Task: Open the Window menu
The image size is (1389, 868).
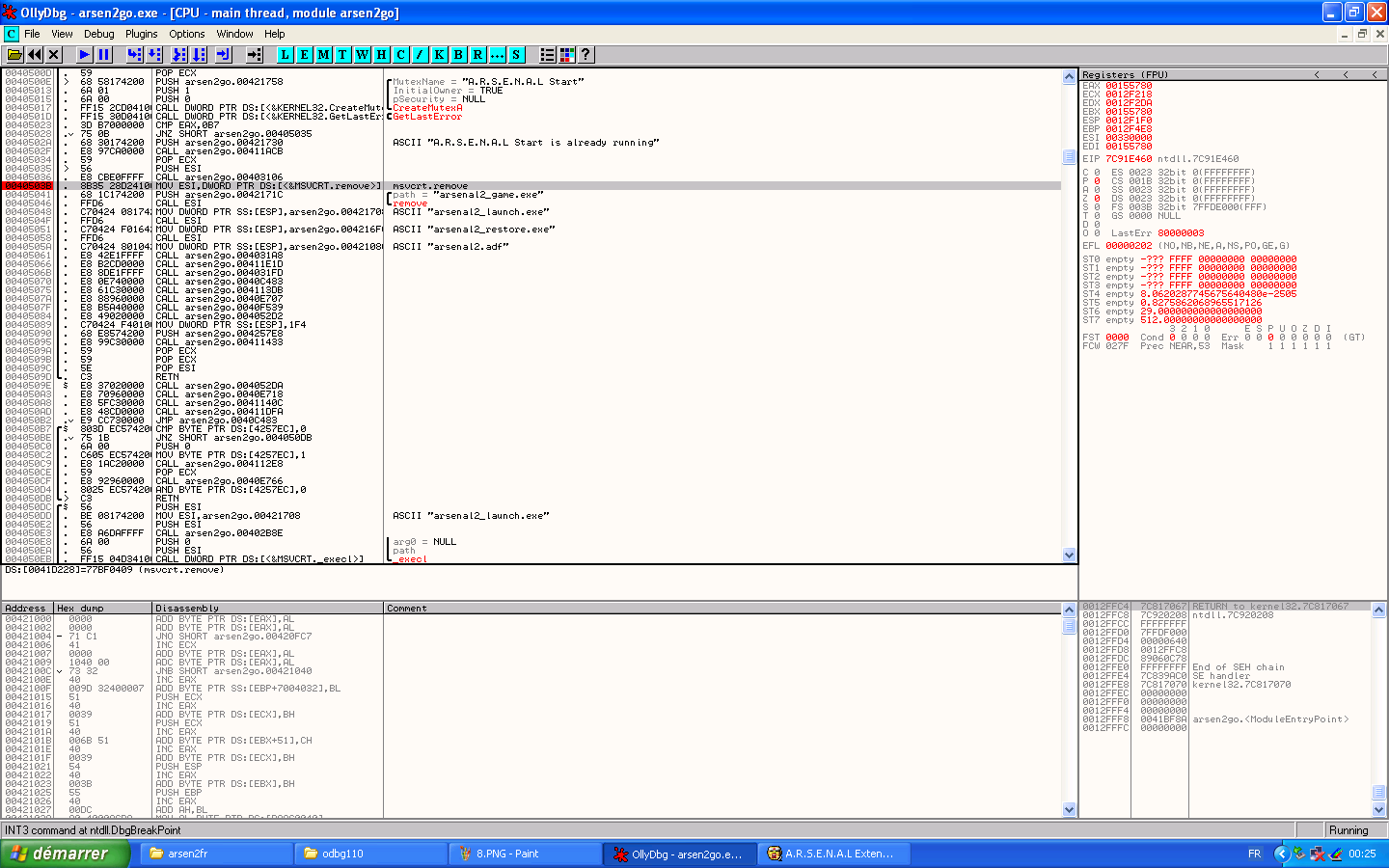Action: pos(234,34)
